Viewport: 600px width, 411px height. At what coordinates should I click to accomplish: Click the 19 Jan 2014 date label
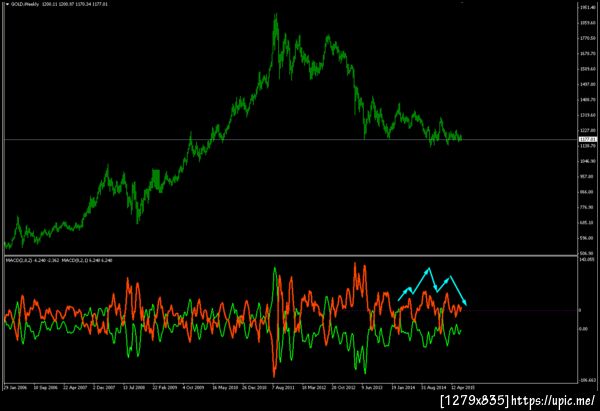(403, 388)
